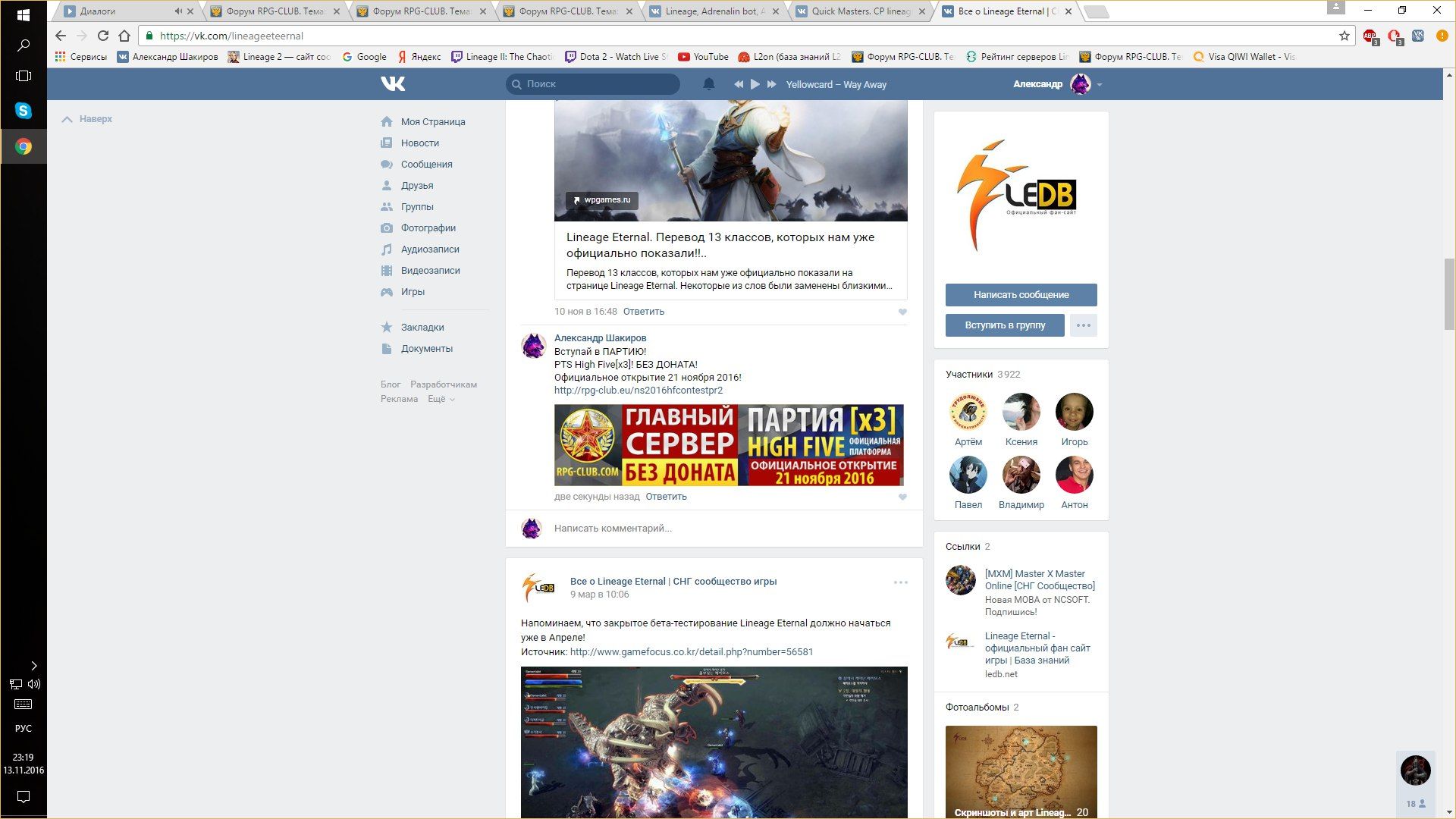
Task: Reply to the две секунды назад comment
Action: (x=666, y=497)
